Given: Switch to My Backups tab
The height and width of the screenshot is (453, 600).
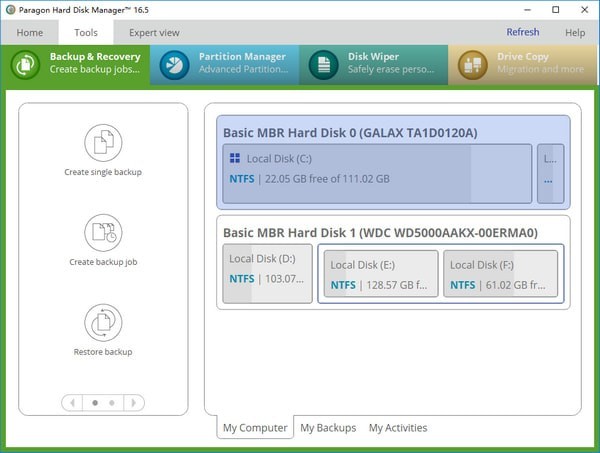Looking at the screenshot, I should click(328, 427).
